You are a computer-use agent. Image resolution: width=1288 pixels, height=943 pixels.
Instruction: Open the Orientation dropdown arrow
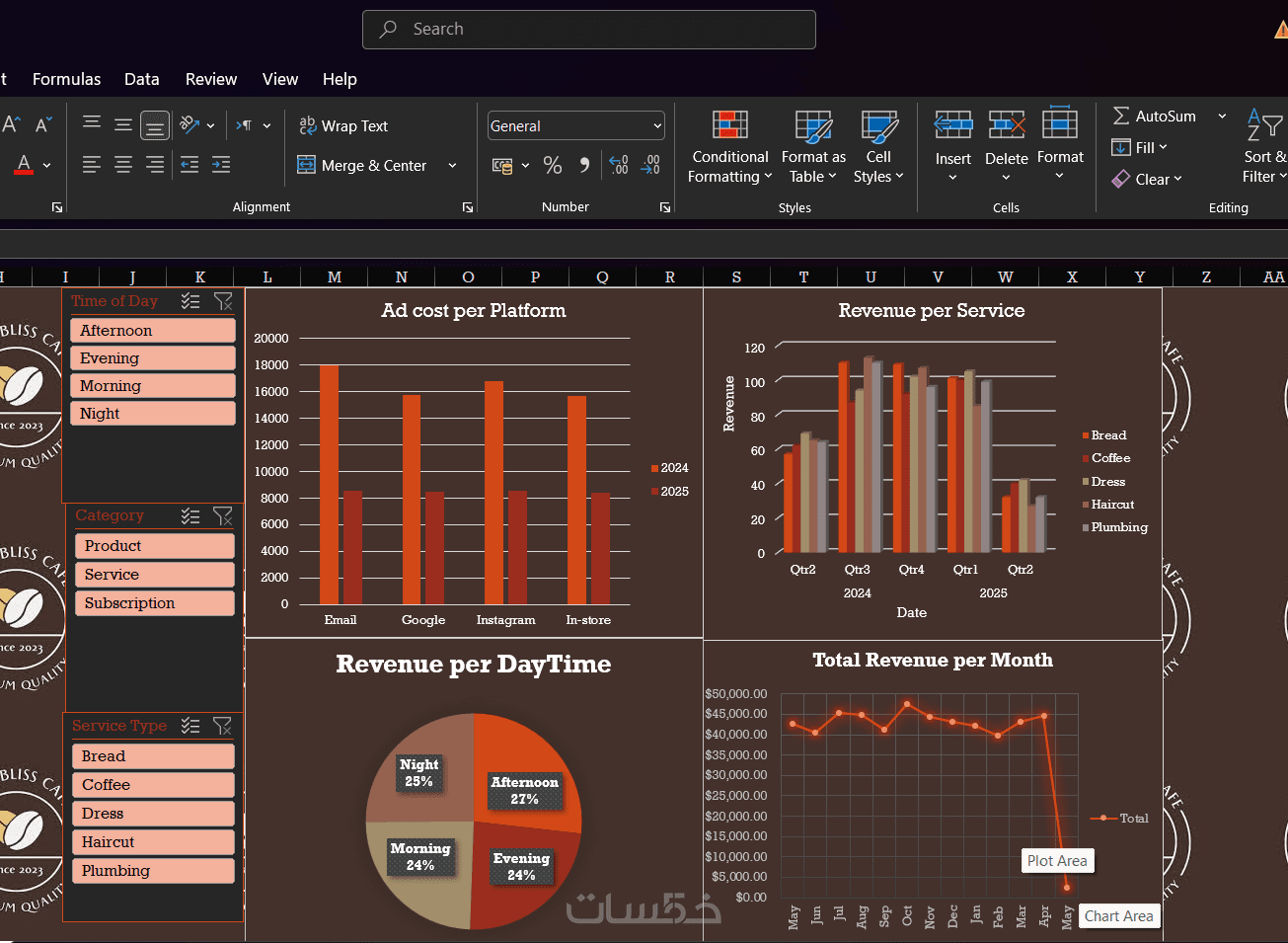point(210,125)
